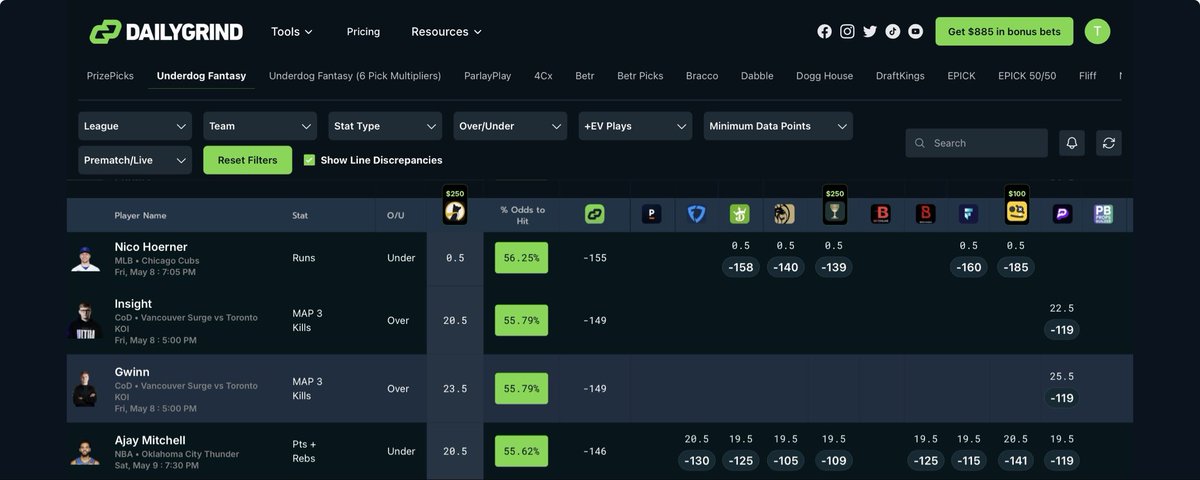Click the -146 value in Ajay Mitchell's row

pyautogui.click(x=595, y=451)
